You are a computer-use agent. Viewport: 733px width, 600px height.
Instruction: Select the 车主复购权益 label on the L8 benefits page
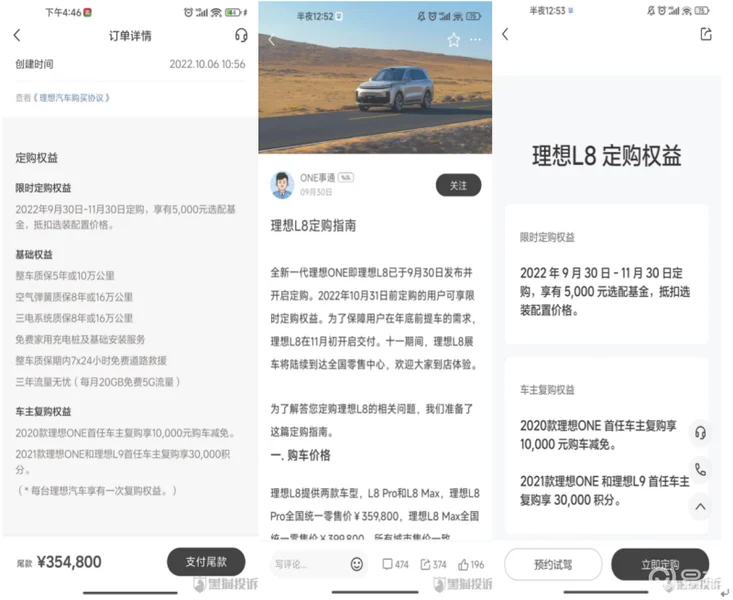(547, 390)
